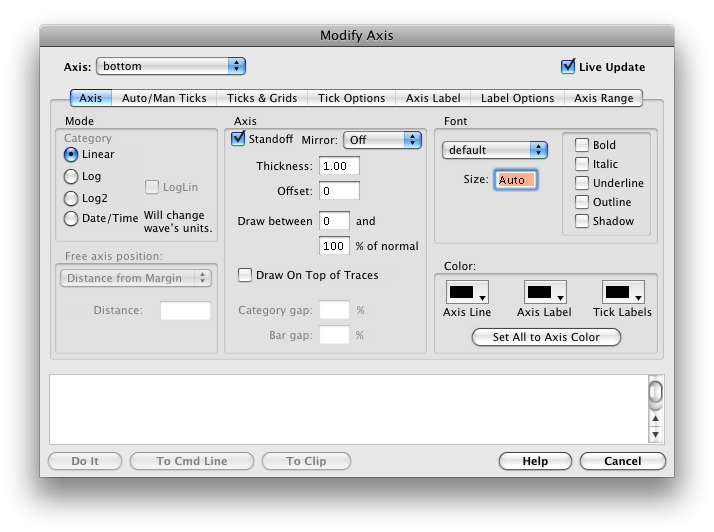
Task: Click the Thickness input field
Action: coord(339,166)
